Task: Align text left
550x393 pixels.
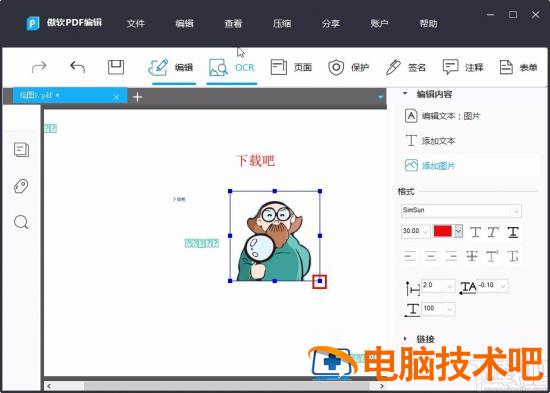Action: [410, 257]
